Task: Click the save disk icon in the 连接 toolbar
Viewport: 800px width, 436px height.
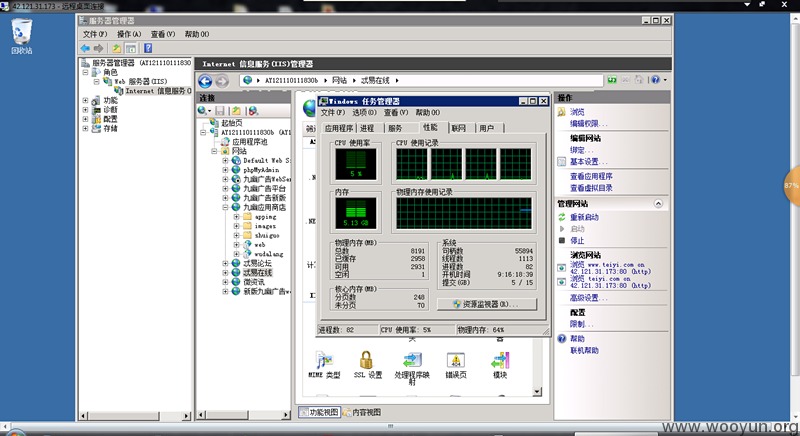Action: [x=220, y=111]
